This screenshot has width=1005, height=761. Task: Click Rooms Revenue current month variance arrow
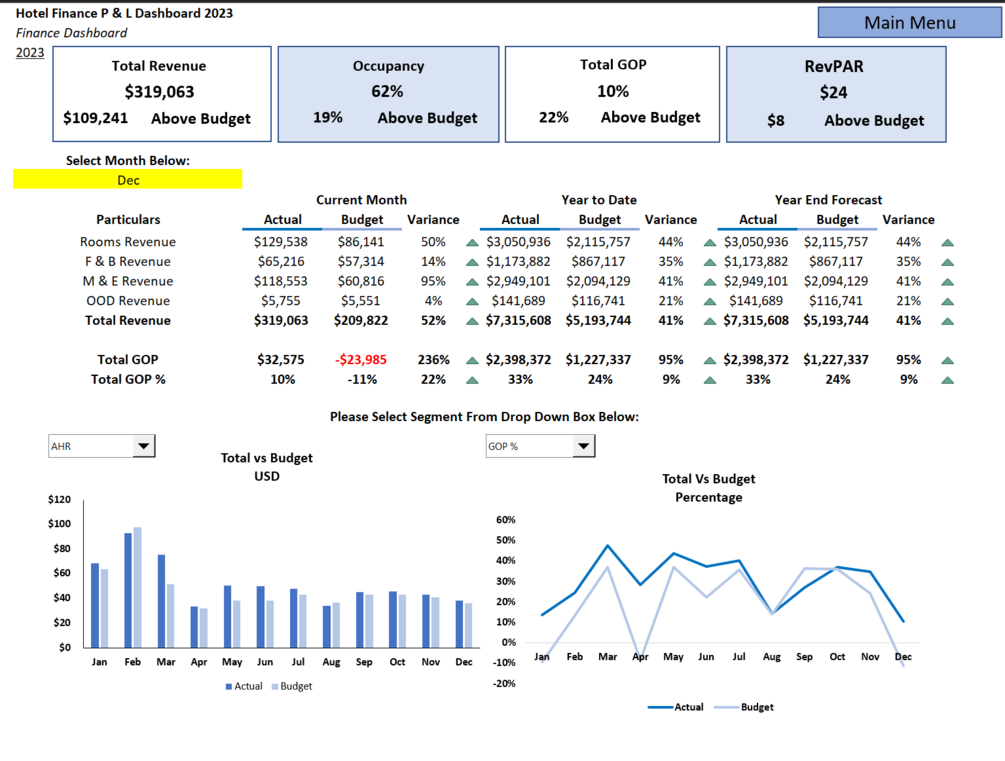click(x=472, y=243)
